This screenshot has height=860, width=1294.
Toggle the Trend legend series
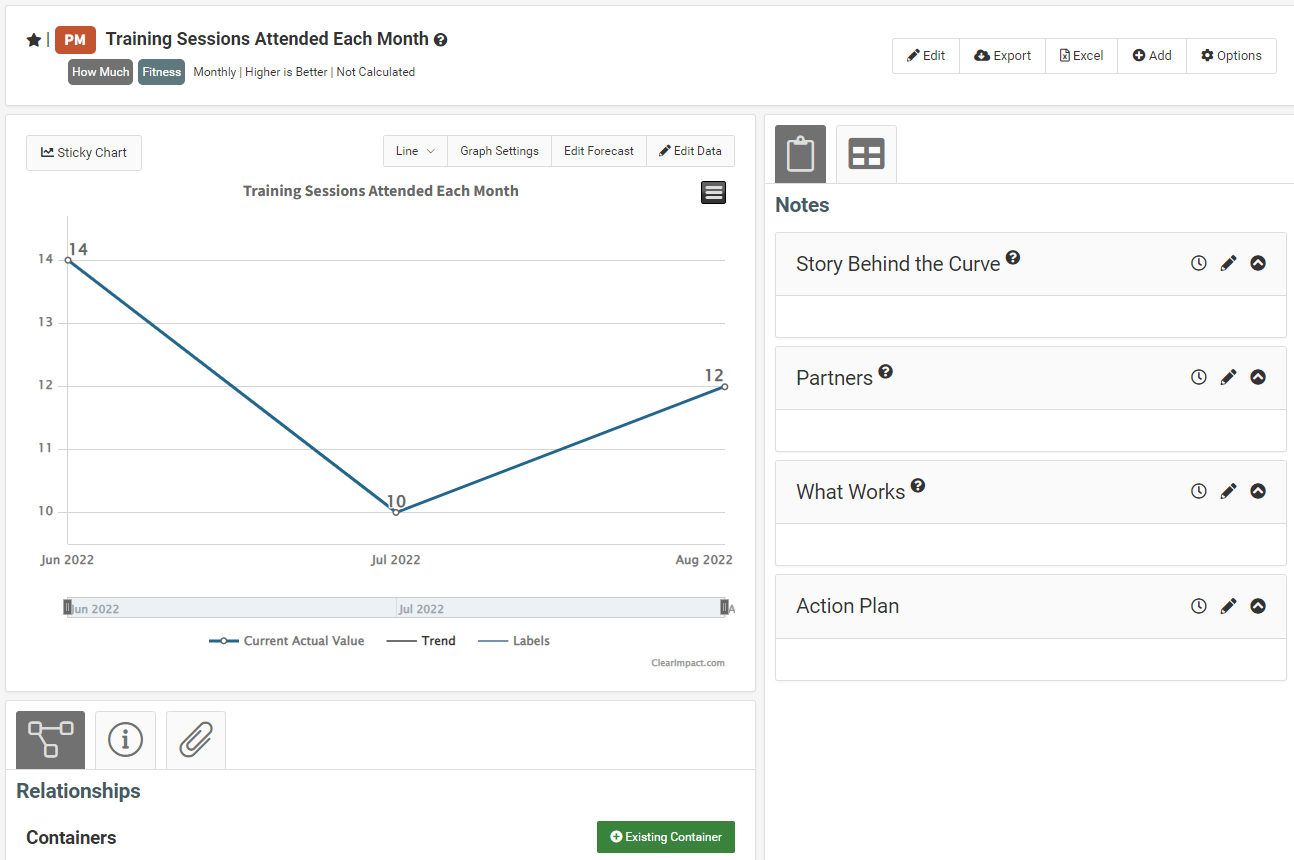point(420,641)
